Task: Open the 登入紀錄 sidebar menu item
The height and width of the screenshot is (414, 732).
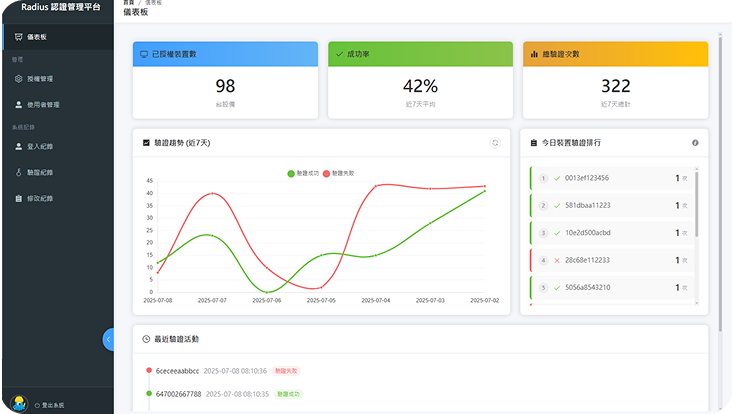Action: click(40, 146)
